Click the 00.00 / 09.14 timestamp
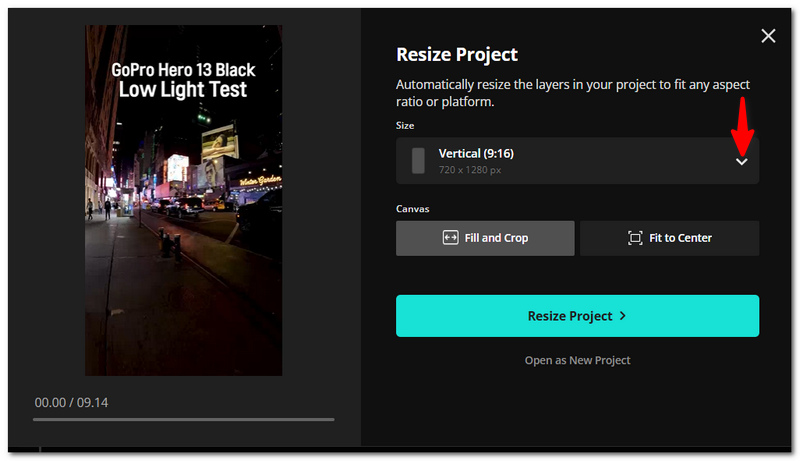800x461 pixels. click(x=71, y=402)
